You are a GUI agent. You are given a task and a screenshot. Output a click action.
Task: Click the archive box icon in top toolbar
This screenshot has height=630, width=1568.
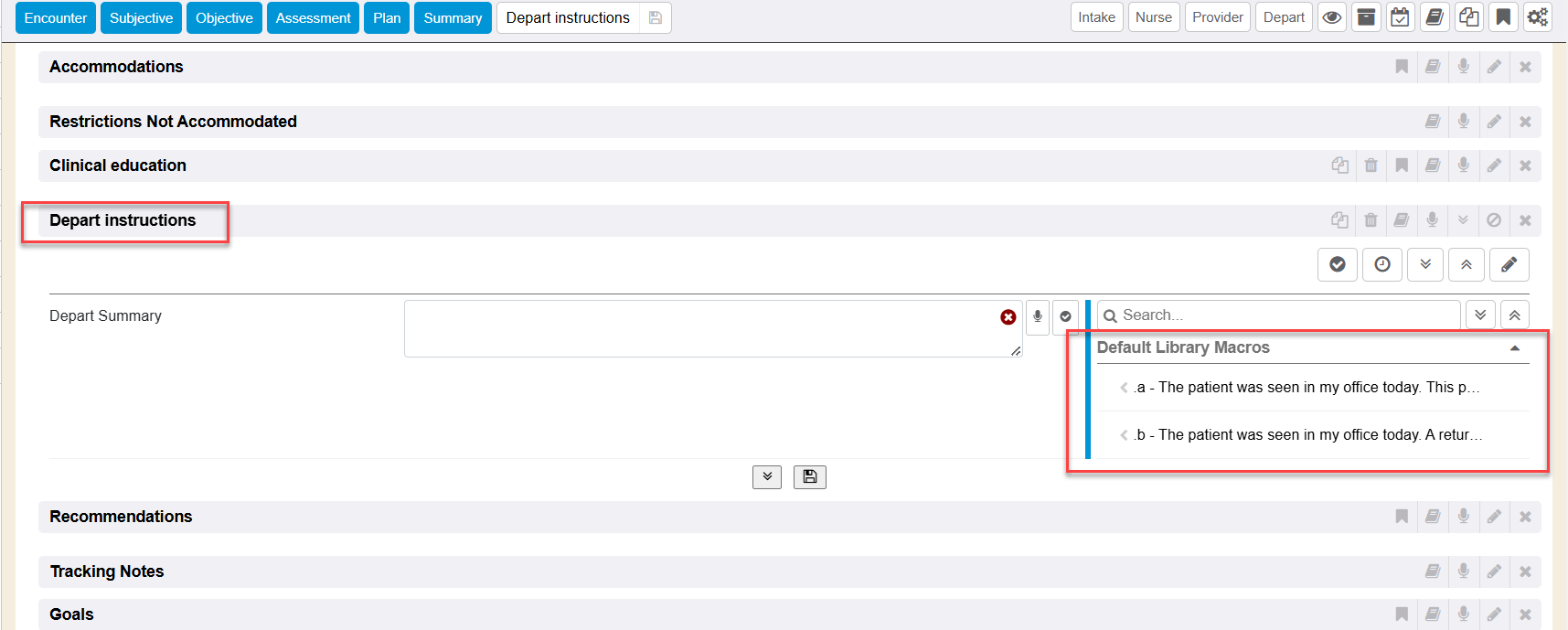(x=1366, y=17)
